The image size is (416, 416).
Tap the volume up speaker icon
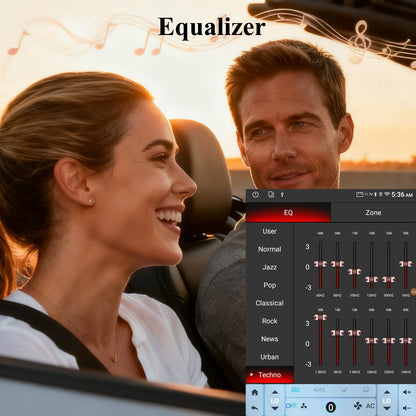pos(407,392)
